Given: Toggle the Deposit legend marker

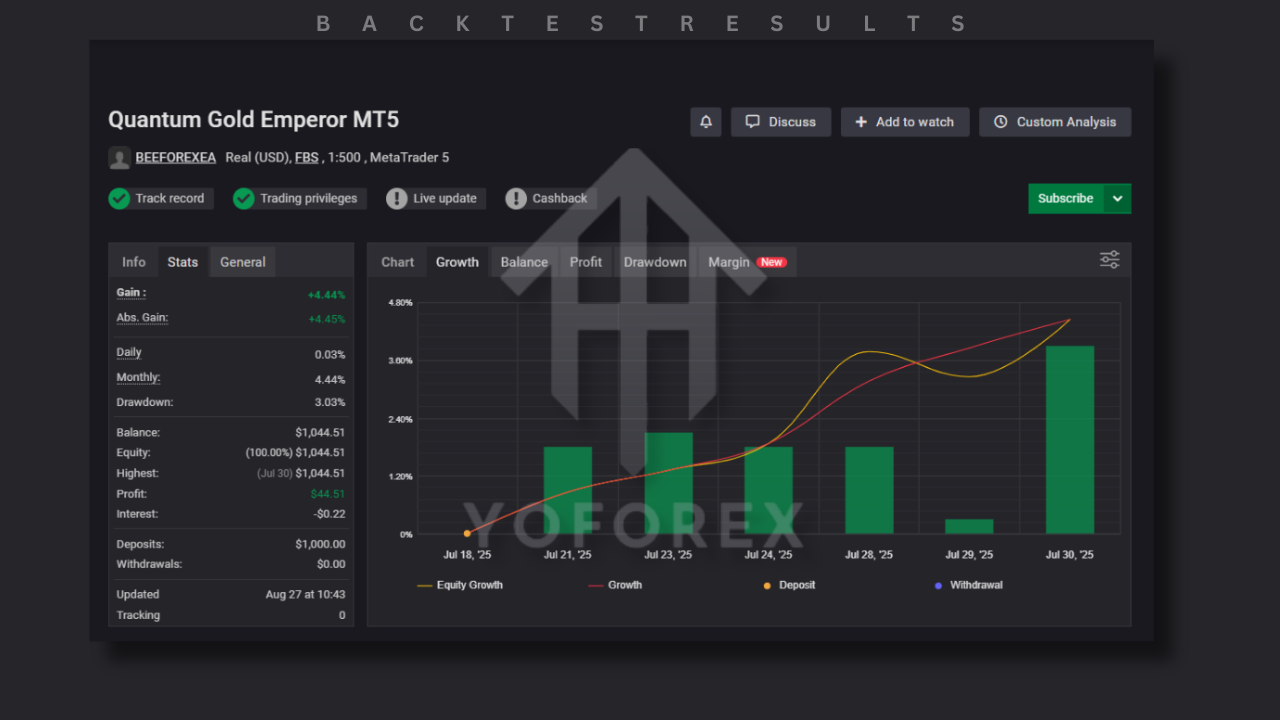Looking at the screenshot, I should [x=788, y=585].
